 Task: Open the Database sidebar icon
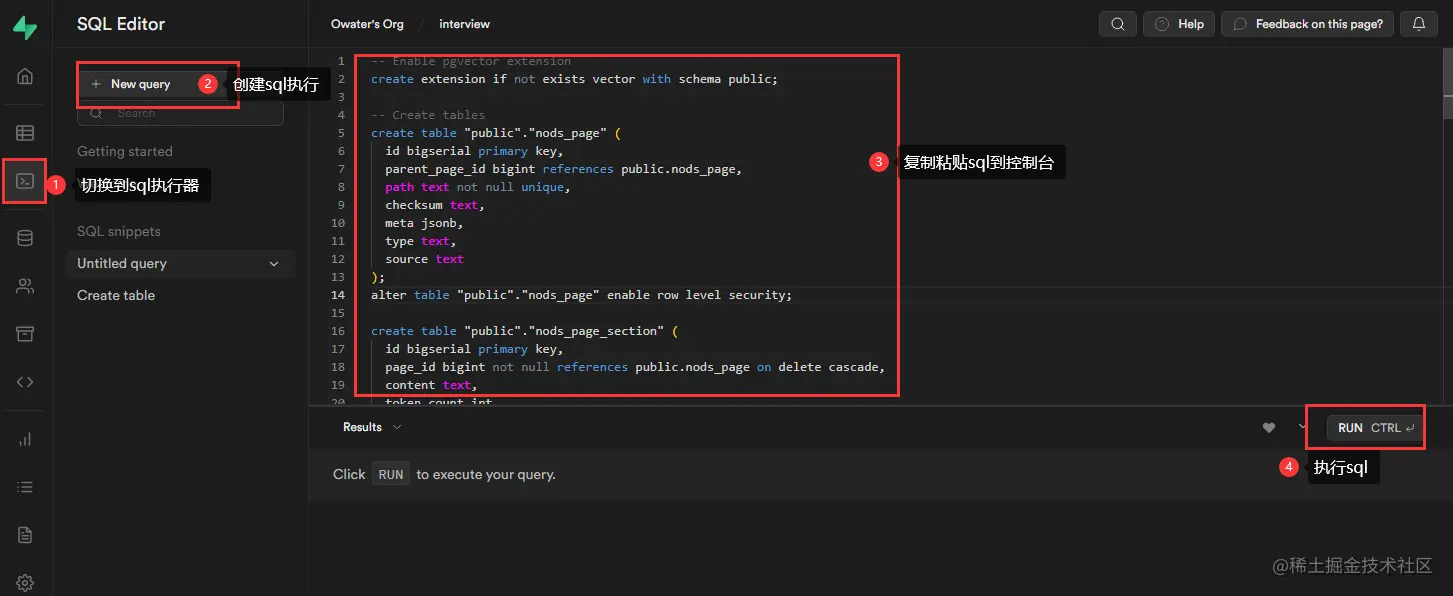tap(25, 238)
